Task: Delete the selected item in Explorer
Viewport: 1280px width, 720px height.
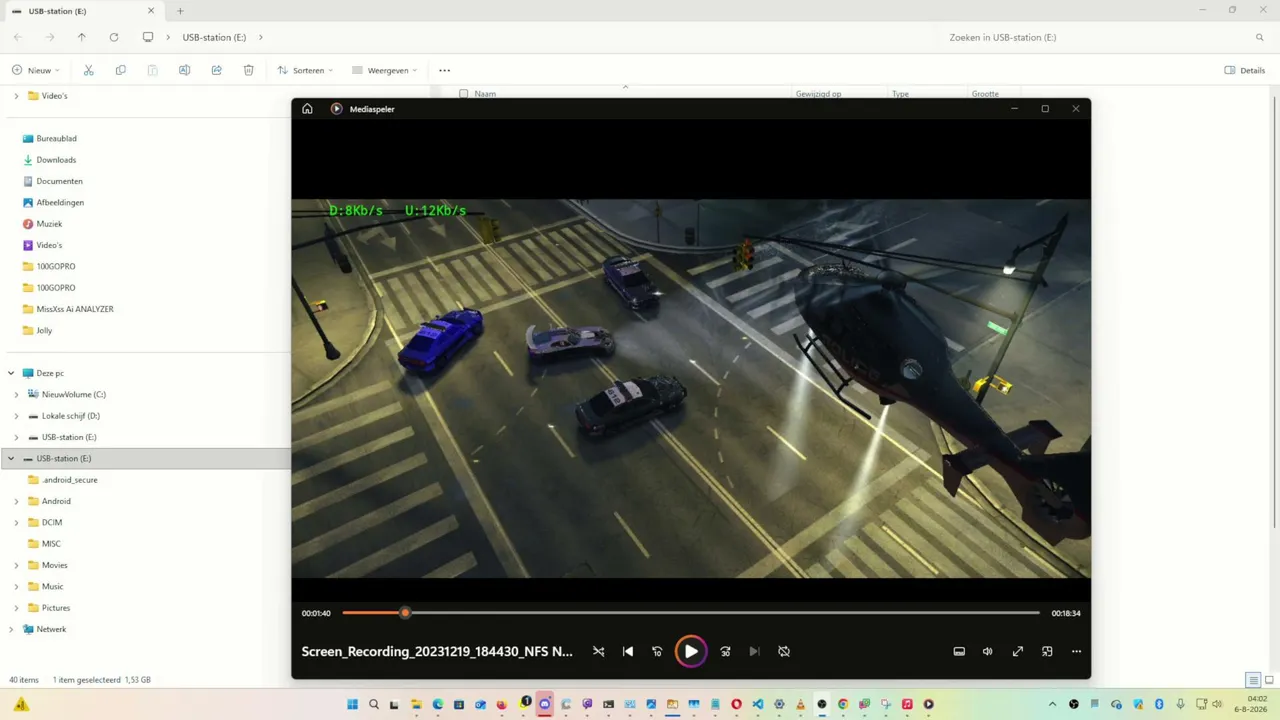Action: pos(248,70)
